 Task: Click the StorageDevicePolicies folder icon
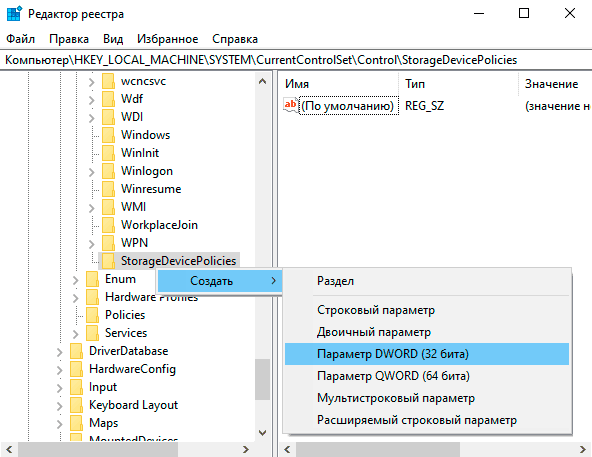(108, 261)
